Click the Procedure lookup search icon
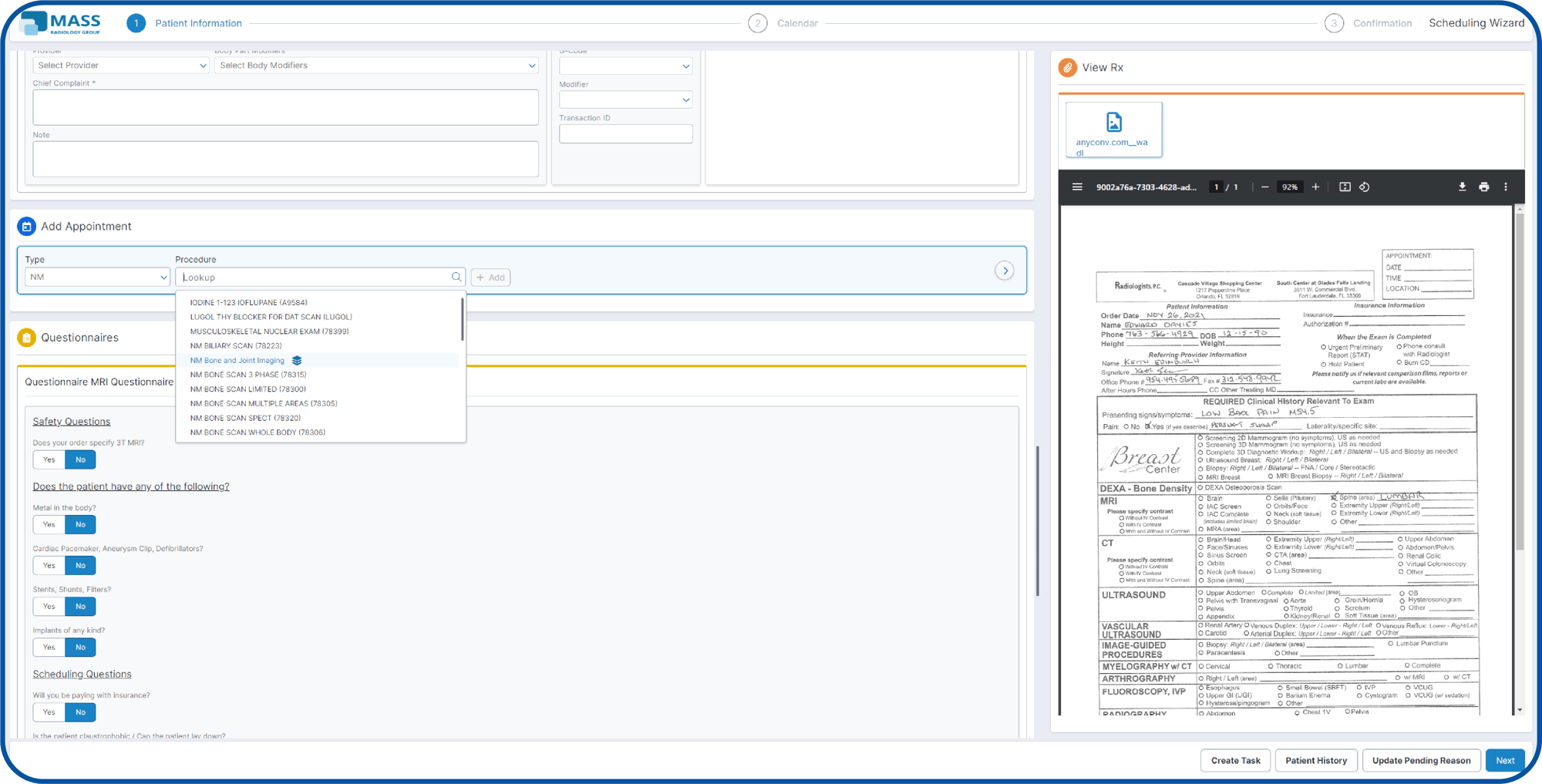 coord(456,278)
